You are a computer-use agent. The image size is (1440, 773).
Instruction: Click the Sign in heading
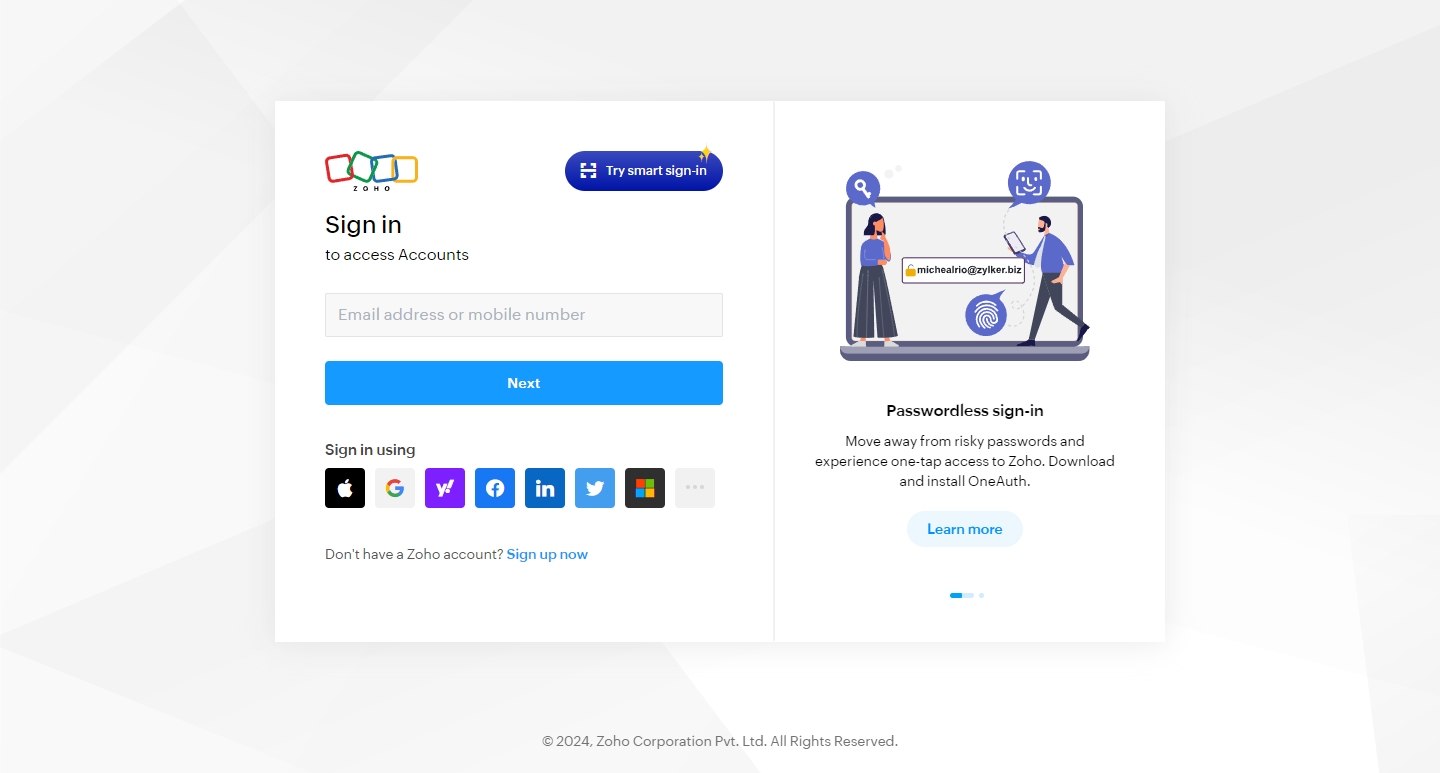pos(363,225)
